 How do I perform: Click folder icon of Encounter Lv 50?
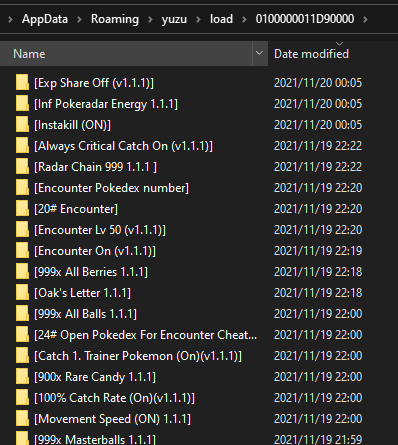pyautogui.click(x=22, y=230)
